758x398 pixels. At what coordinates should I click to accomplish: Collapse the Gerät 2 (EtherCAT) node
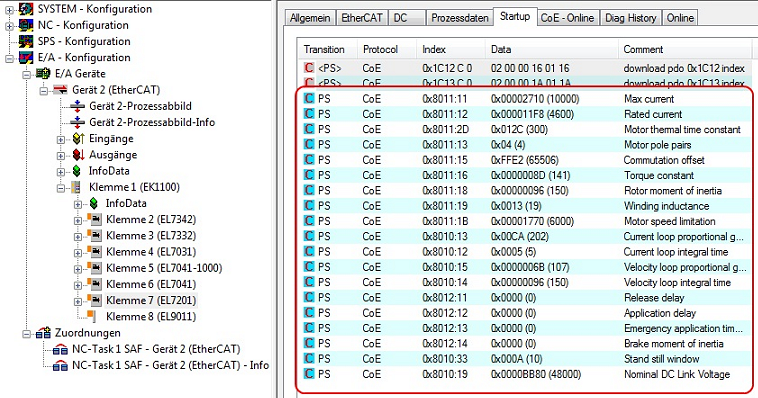coord(44,90)
